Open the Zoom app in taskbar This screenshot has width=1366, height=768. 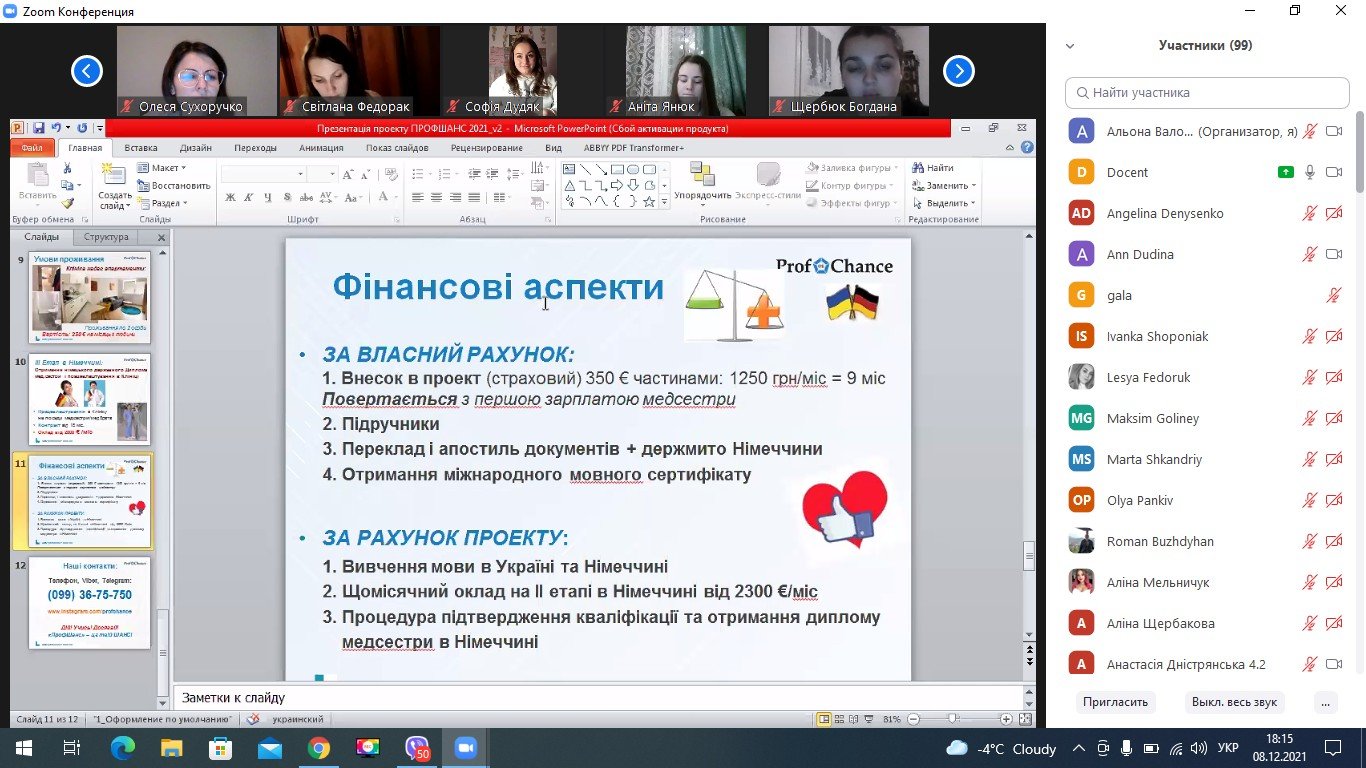coord(464,748)
